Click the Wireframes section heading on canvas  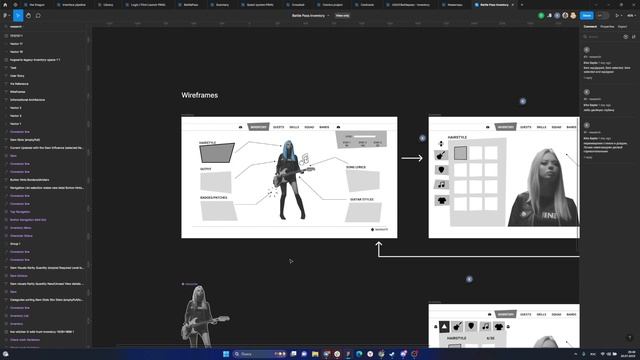click(x=200, y=95)
